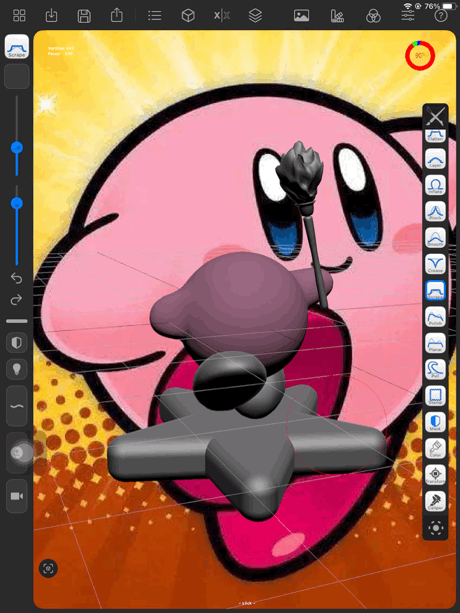
Task: Toggle the symmetry mirror icon
Action: tap(222, 16)
